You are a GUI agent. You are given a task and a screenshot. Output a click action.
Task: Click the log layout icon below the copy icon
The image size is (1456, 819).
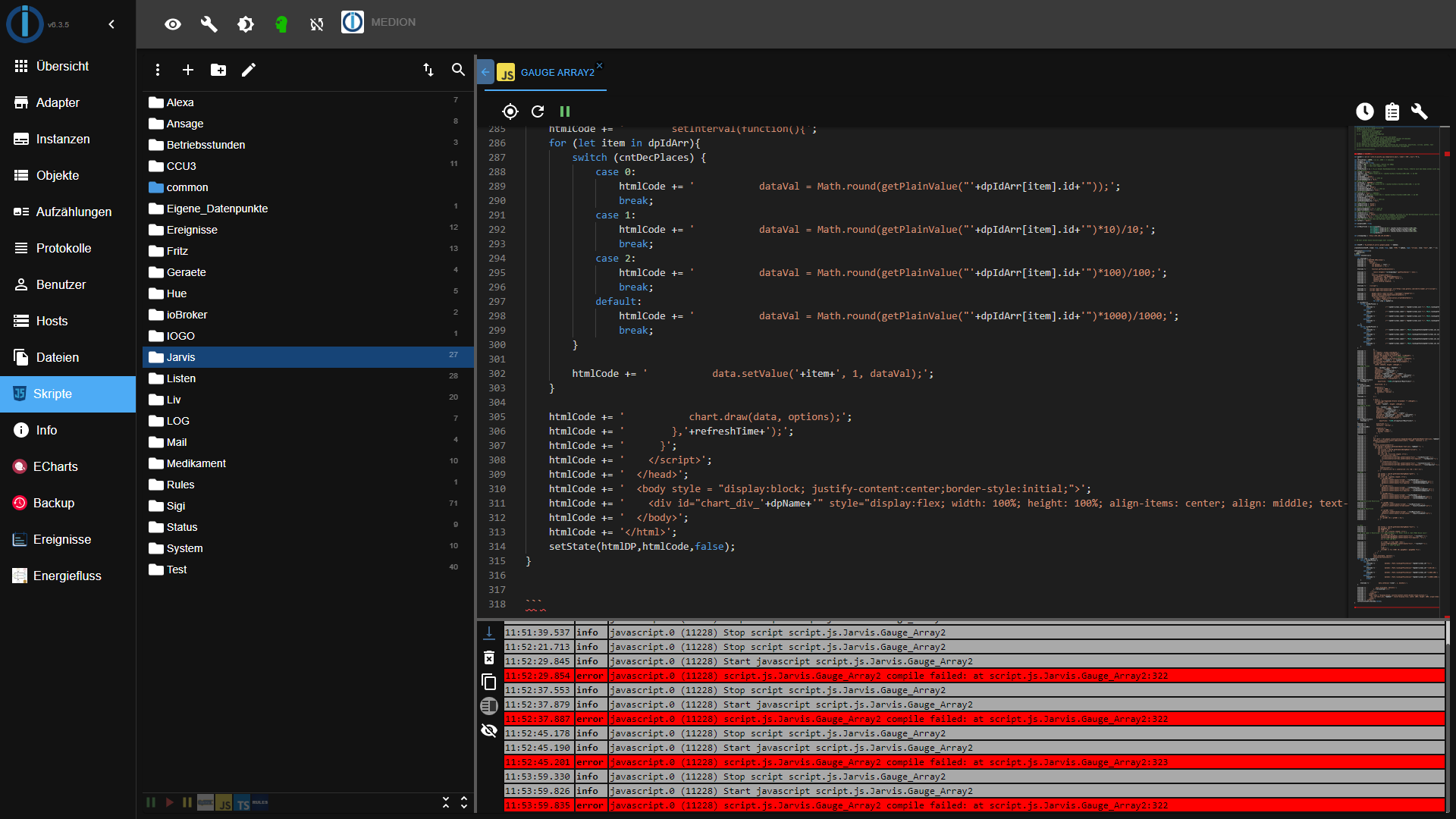(x=489, y=706)
